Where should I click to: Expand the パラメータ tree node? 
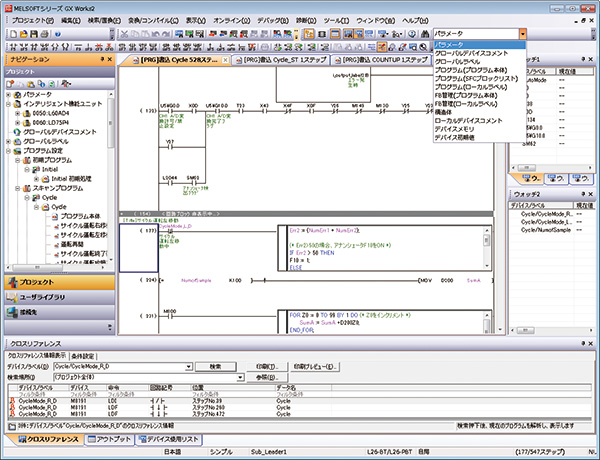pyautogui.click(x=8, y=95)
